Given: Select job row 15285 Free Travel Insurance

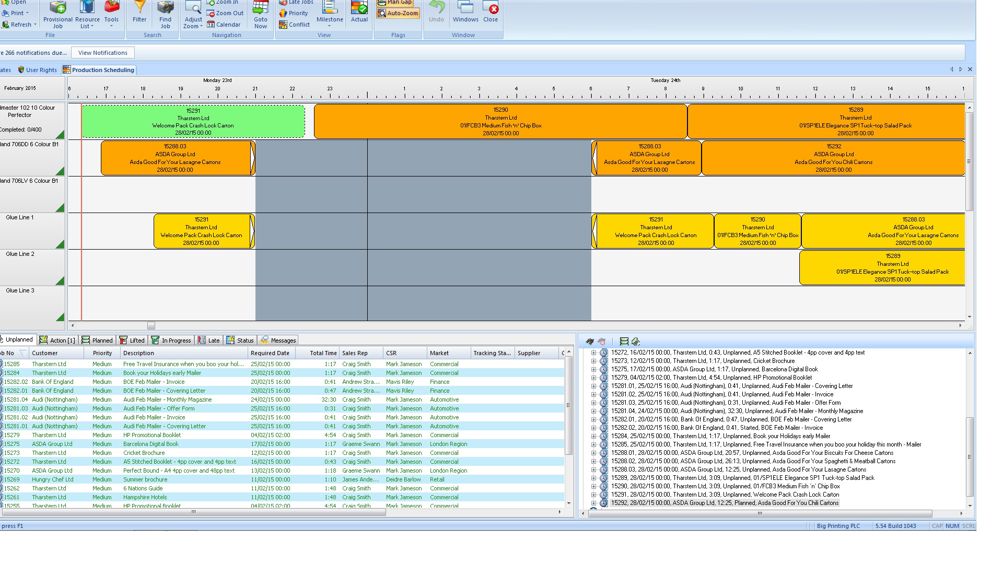Looking at the screenshot, I should tap(282, 364).
